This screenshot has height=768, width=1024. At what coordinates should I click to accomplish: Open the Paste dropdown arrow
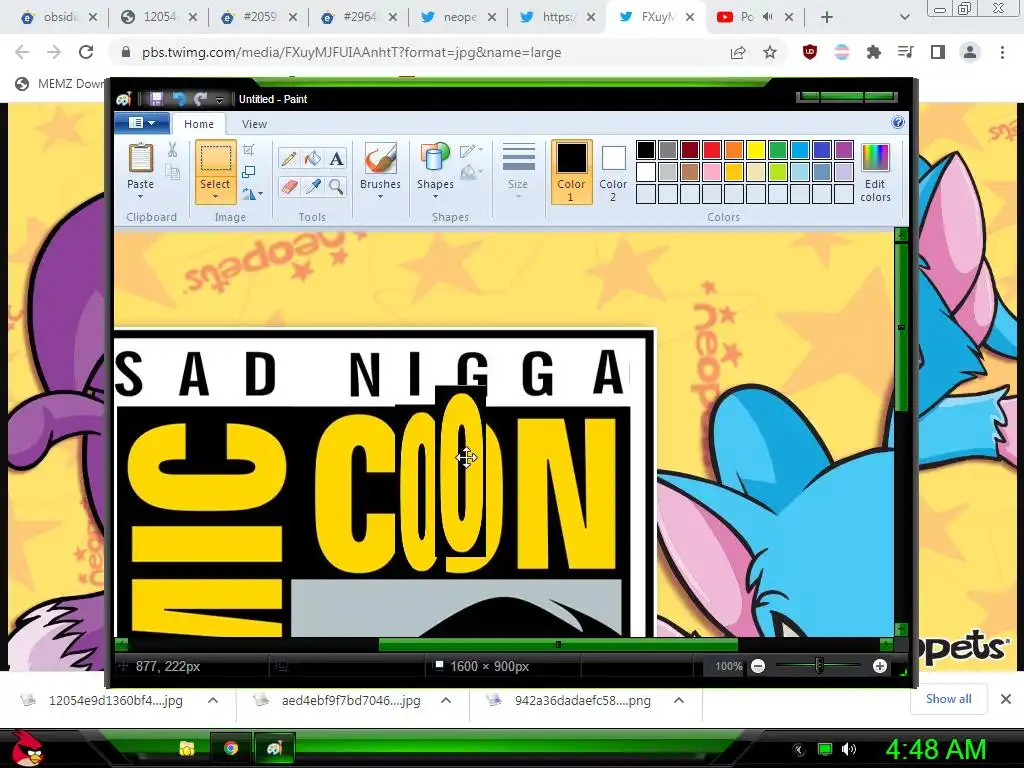coord(140,197)
